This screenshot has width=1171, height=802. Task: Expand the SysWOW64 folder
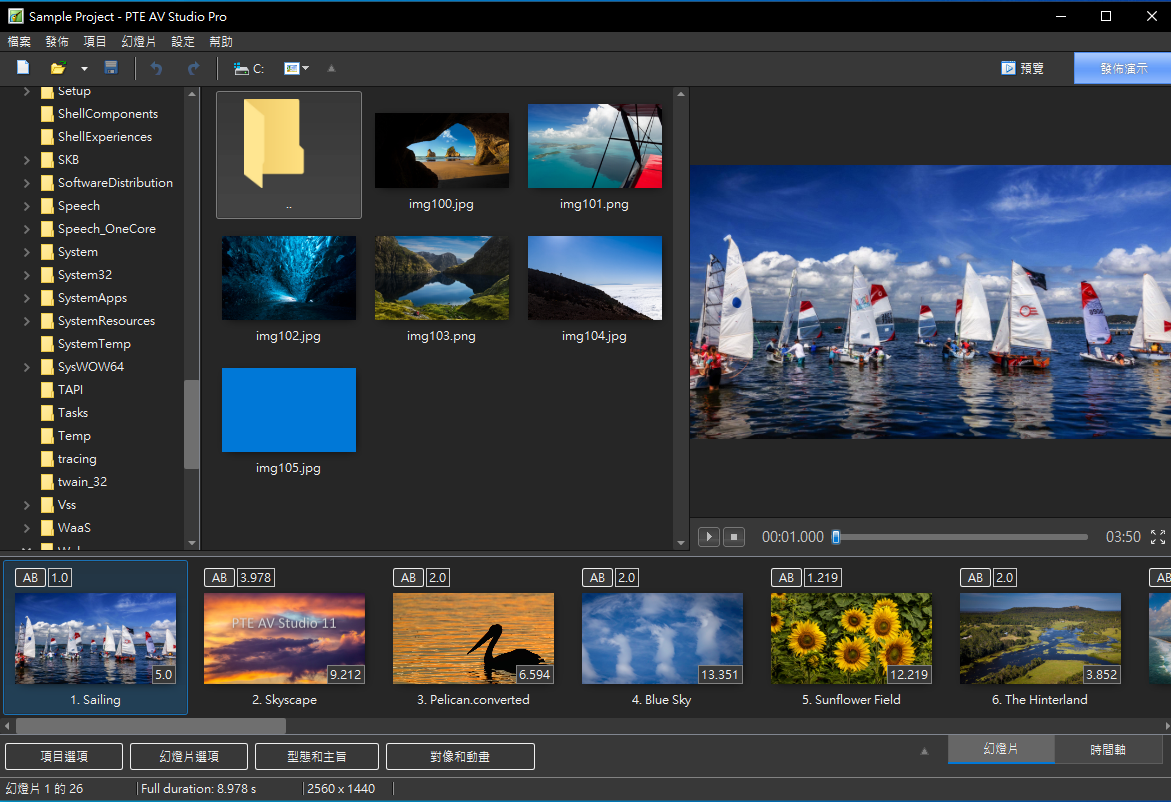click(27, 367)
